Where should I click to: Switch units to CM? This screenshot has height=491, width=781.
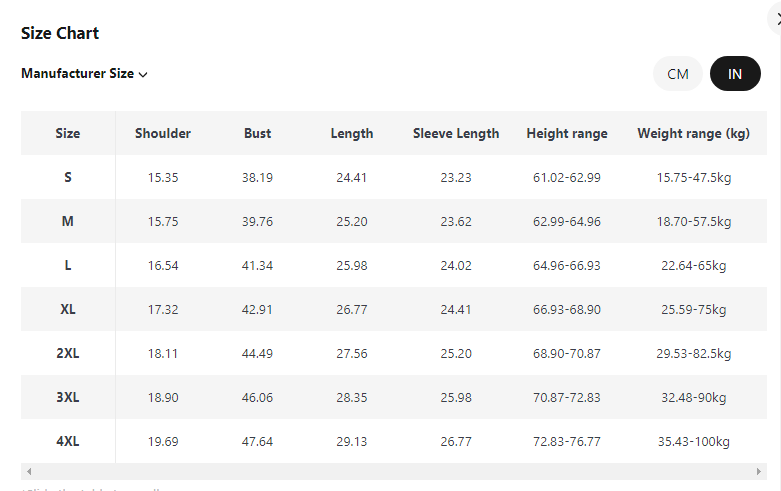click(678, 74)
